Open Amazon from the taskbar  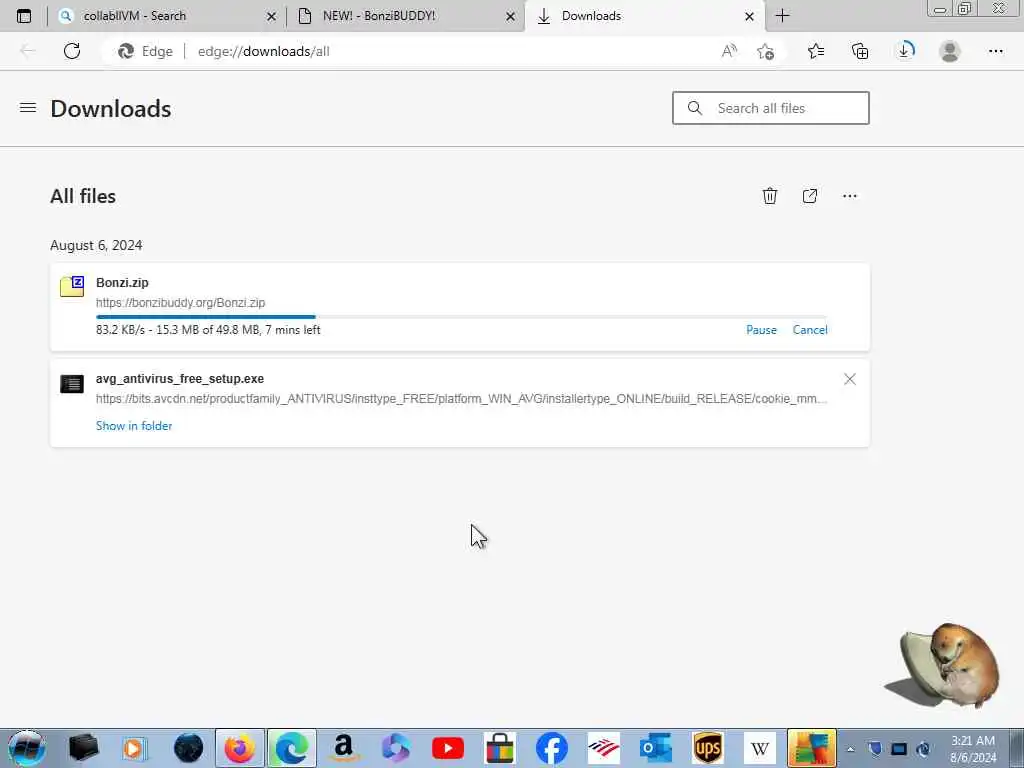[x=344, y=748]
